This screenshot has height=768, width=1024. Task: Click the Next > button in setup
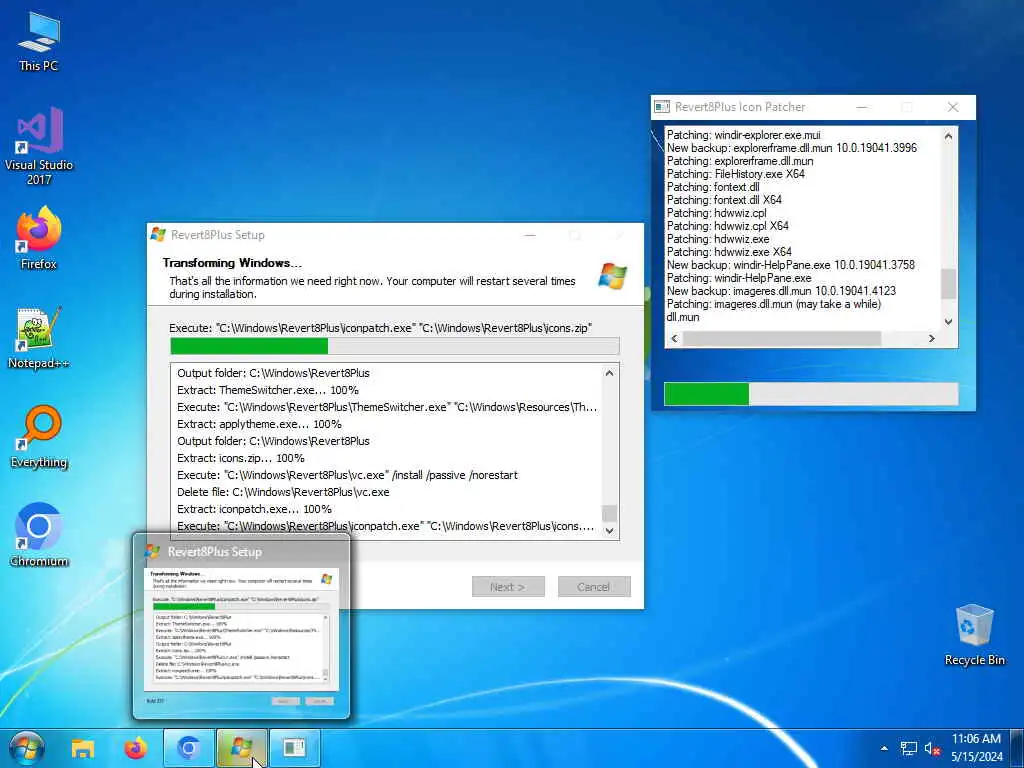(x=508, y=586)
